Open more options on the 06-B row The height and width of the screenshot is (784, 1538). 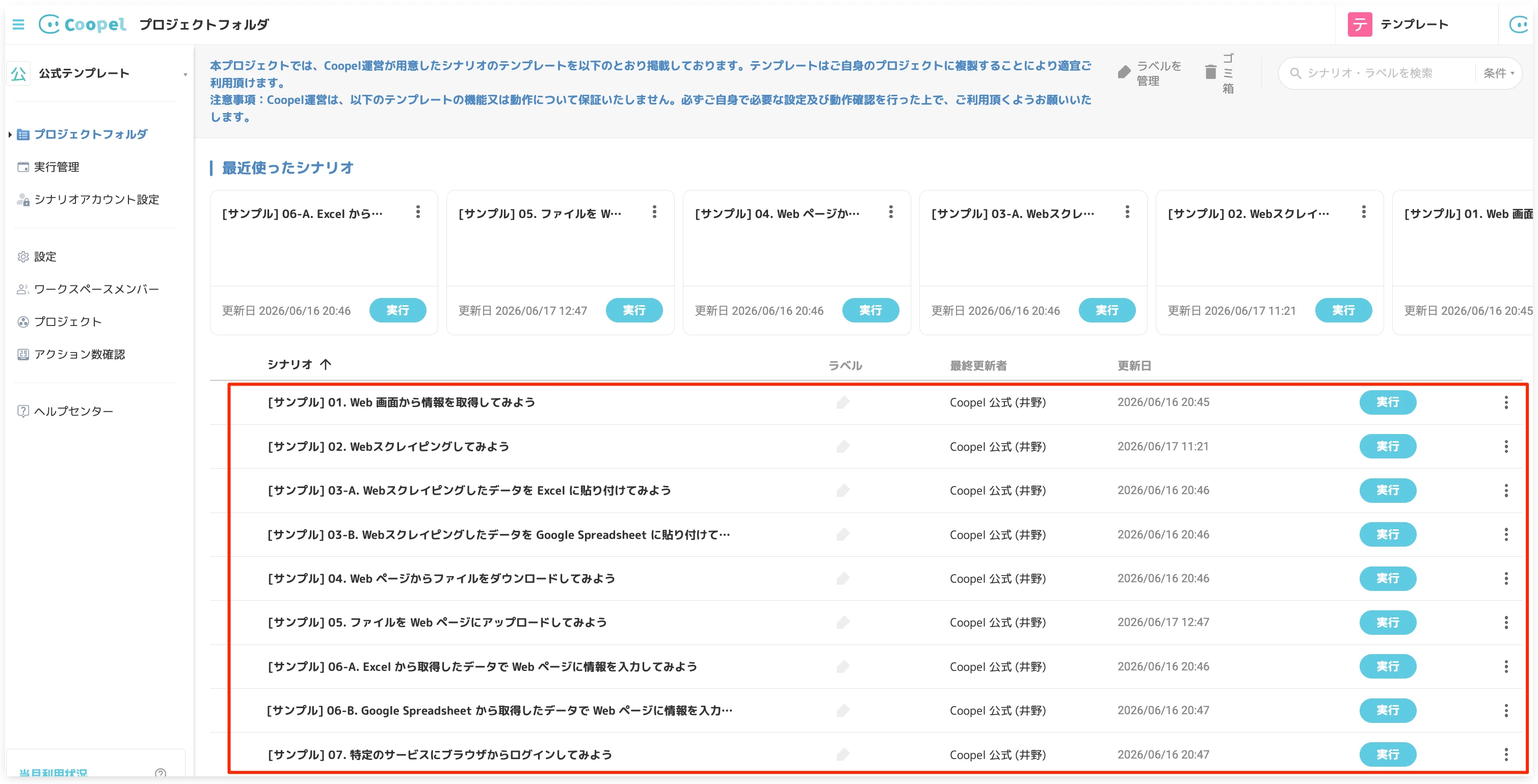pos(1506,711)
